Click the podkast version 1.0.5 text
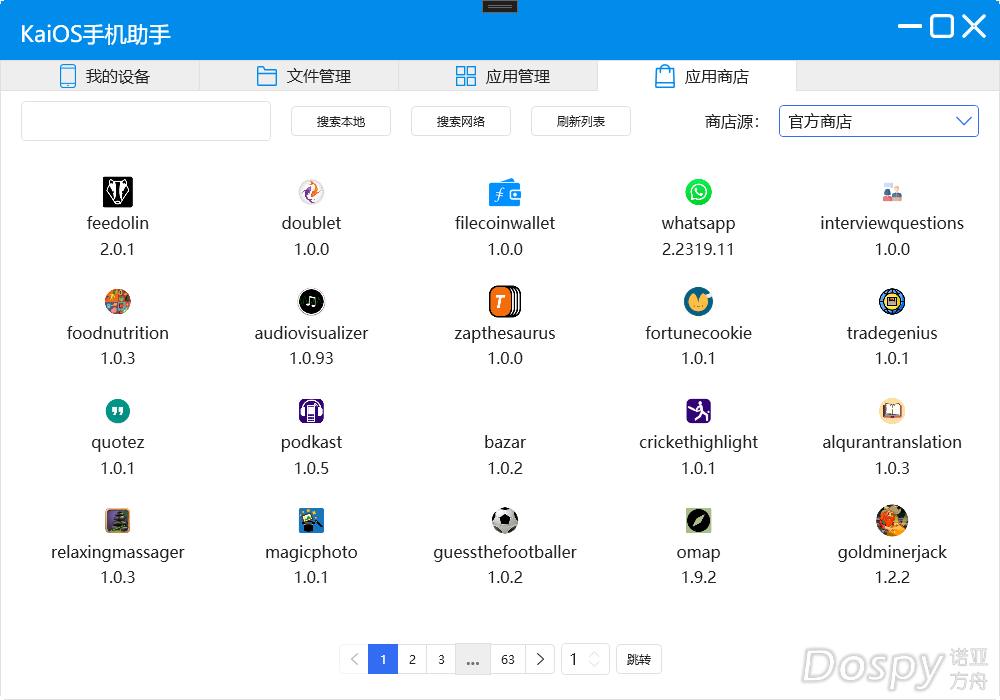Screen dimensions: 1000x700 click(311, 469)
